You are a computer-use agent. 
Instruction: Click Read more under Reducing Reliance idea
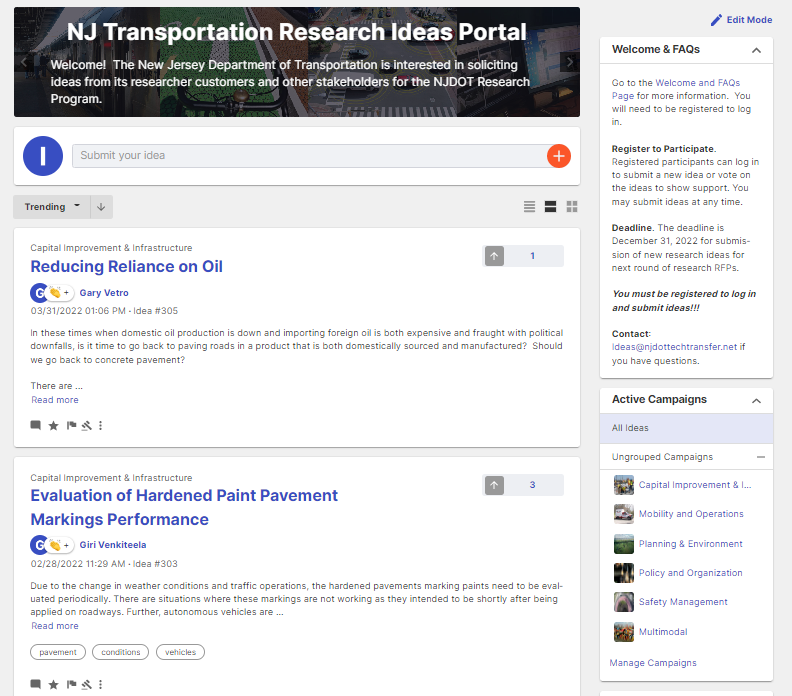click(x=55, y=400)
